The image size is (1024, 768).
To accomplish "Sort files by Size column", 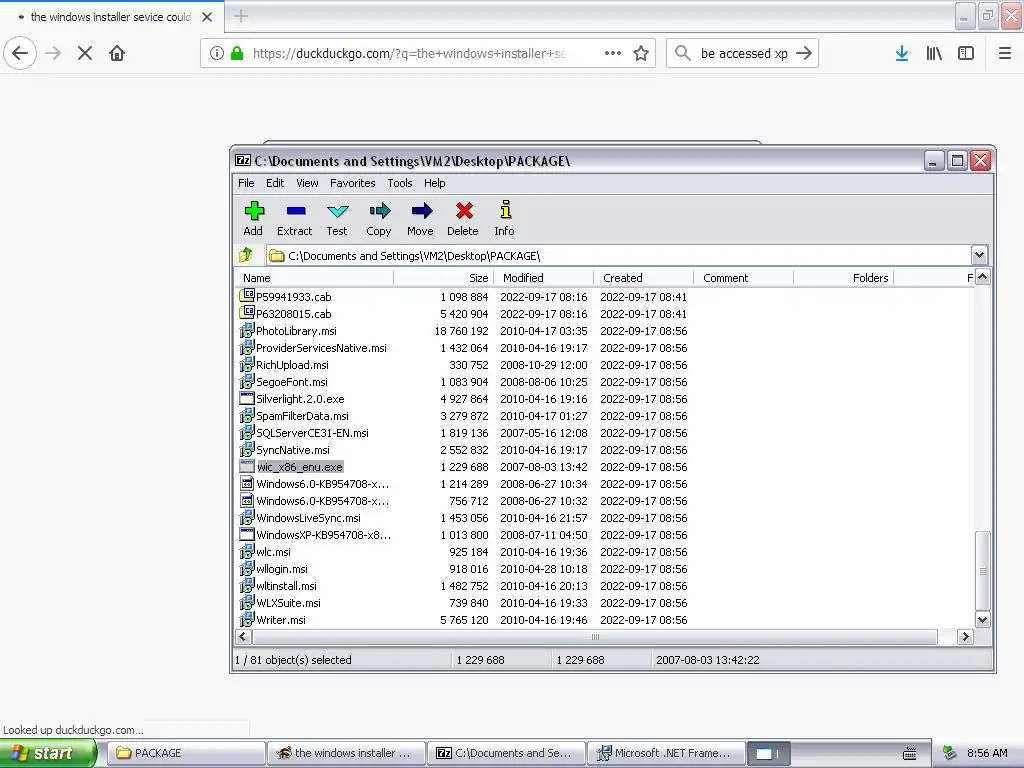I will point(443,278).
